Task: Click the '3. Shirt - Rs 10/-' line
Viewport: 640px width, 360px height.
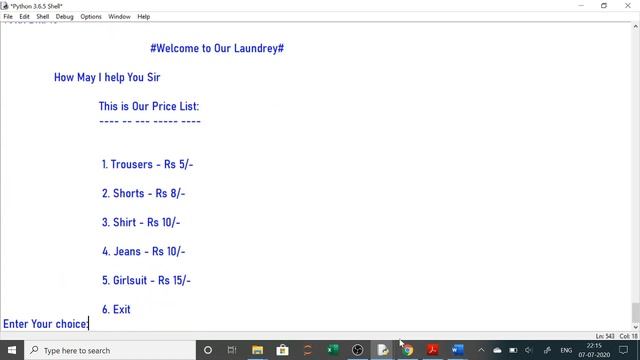Action: pyautogui.click(x=141, y=222)
